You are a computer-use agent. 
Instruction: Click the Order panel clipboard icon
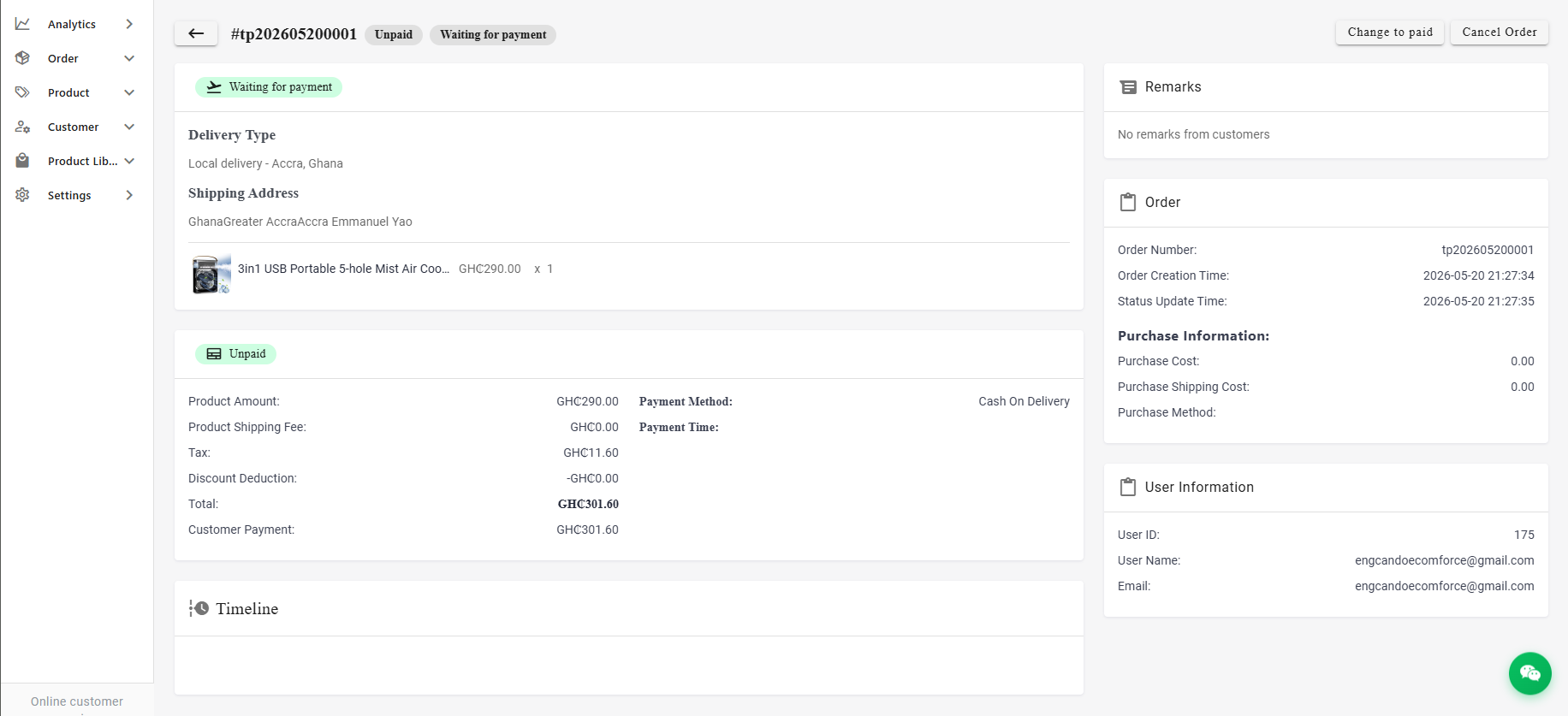1128,202
